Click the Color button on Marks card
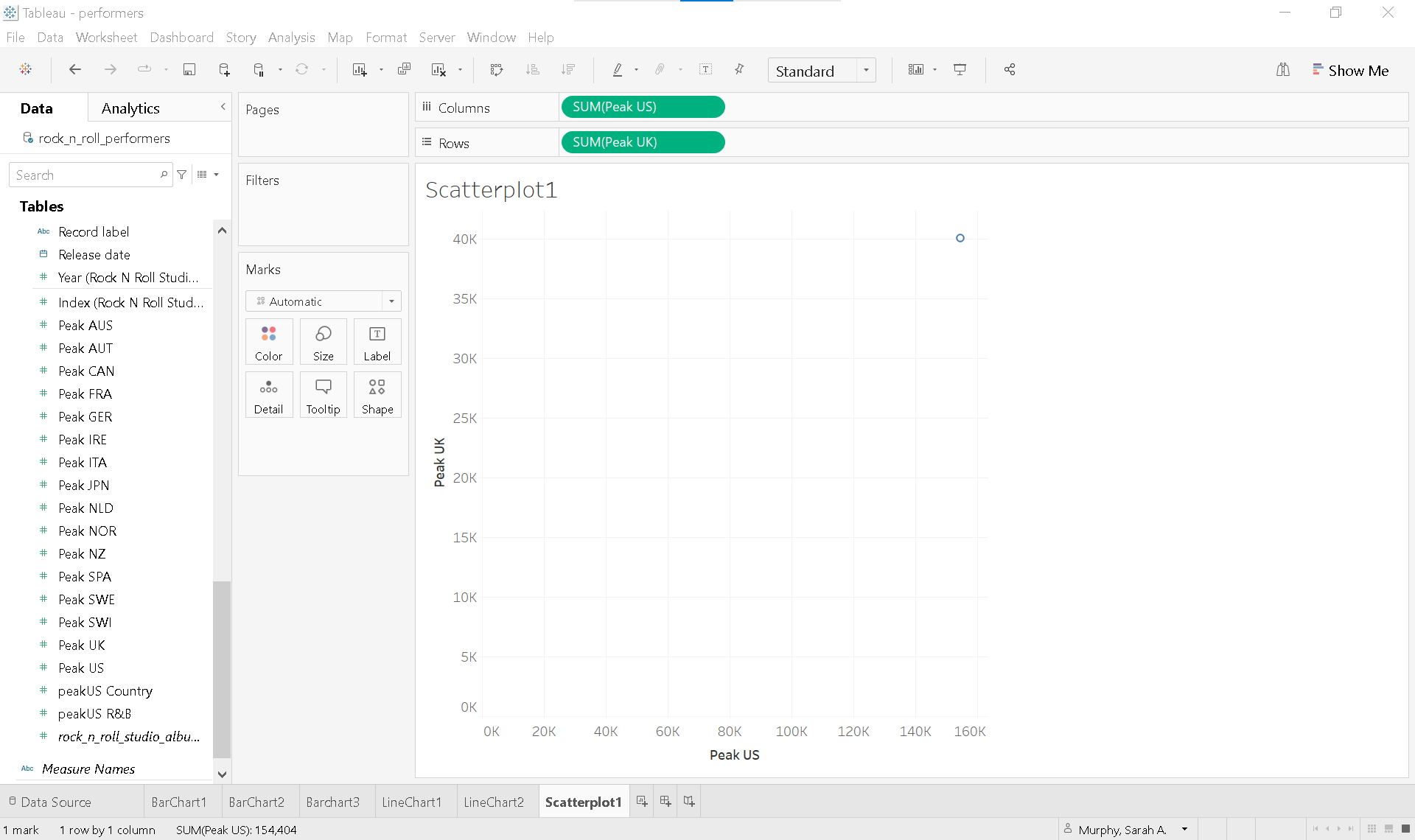Image resolution: width=1415 pixels, height=840 pixels. (x=269, y=342)
